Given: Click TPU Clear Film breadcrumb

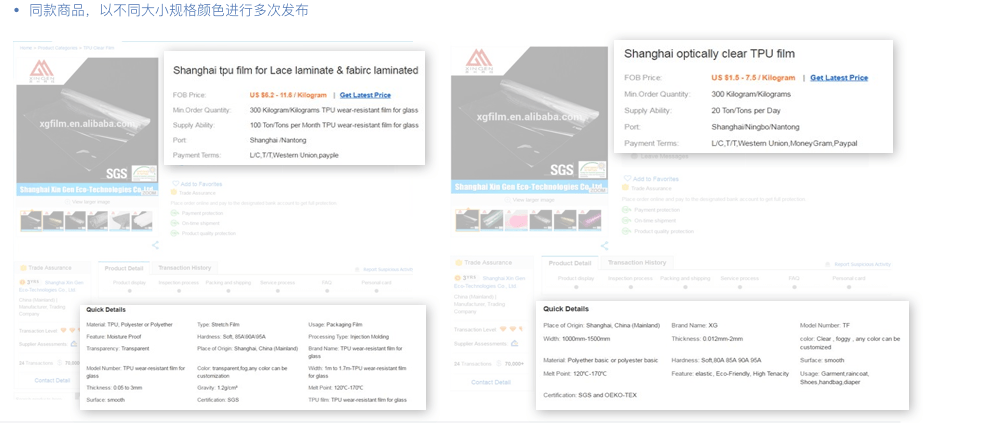Looking at the screenshot, I should point(99,48).
